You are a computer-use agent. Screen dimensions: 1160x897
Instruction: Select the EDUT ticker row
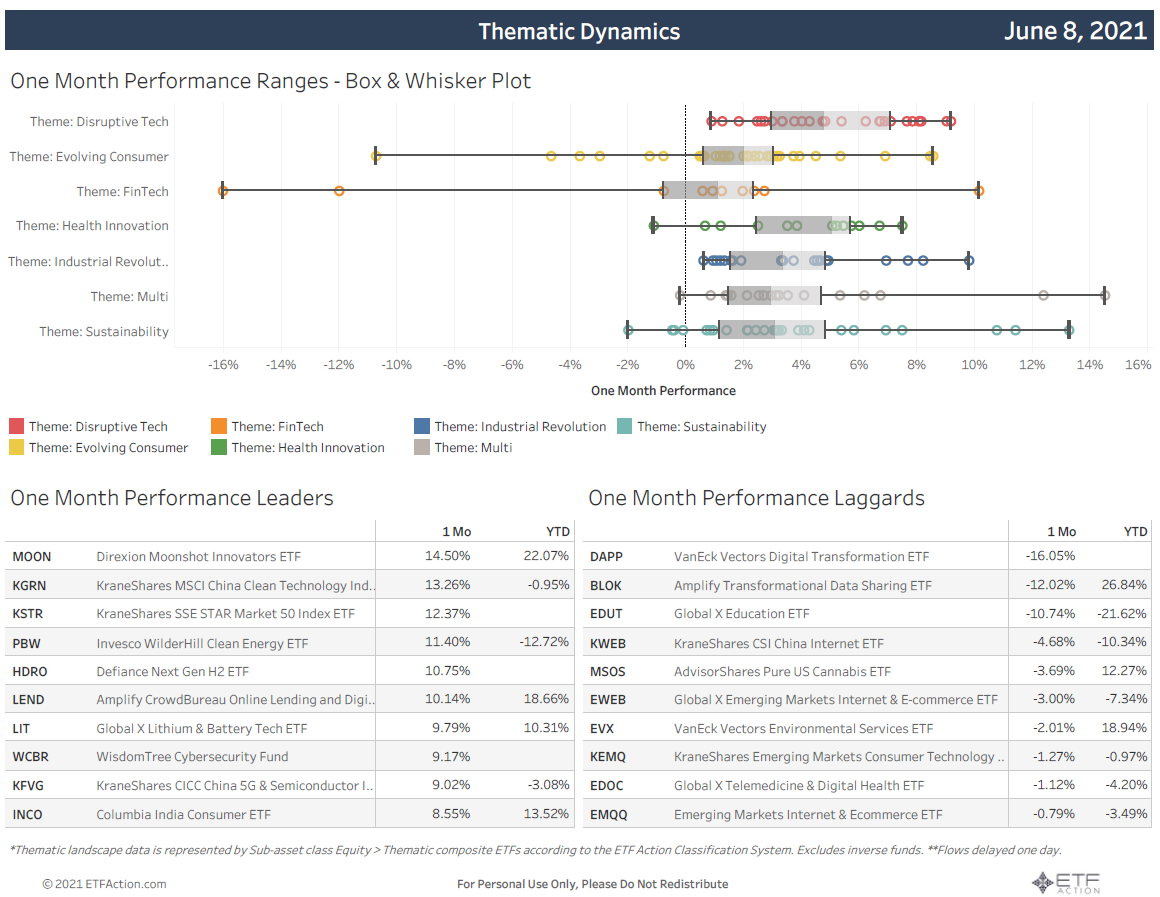(x=867, y=614)
